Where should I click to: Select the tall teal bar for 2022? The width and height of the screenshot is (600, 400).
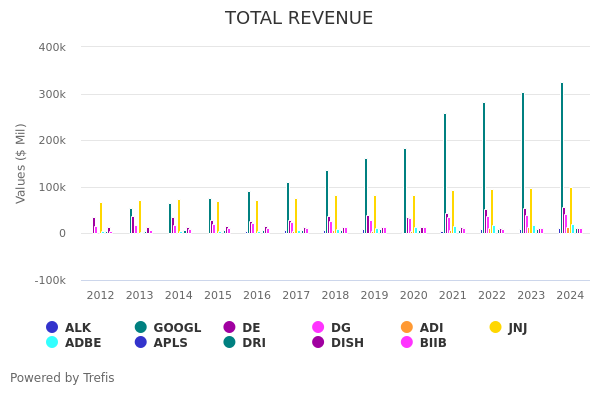[484, 168]
